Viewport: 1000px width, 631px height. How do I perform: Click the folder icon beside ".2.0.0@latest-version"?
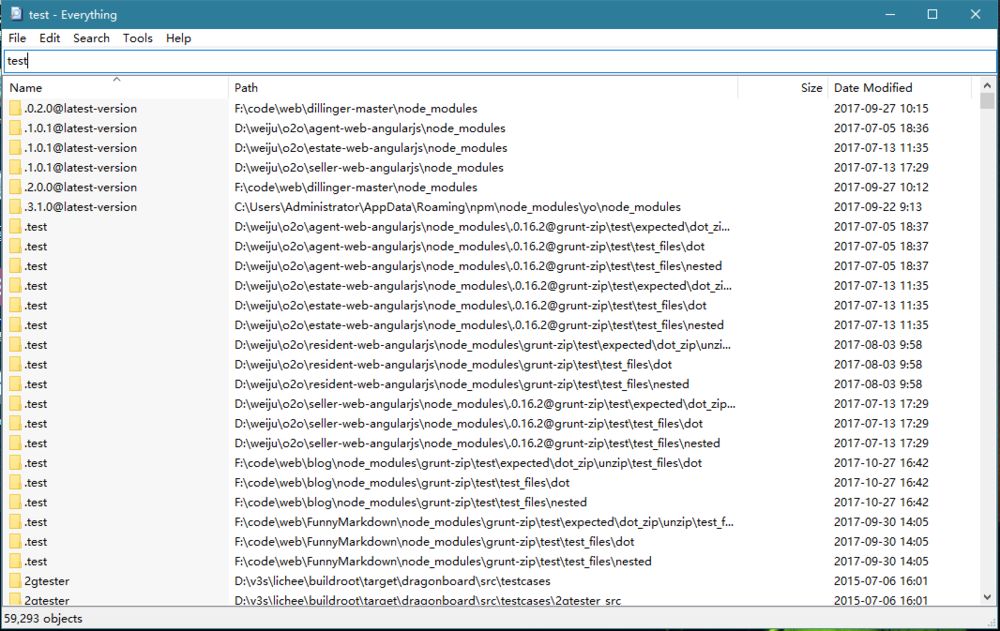click(x=14, y=187)
